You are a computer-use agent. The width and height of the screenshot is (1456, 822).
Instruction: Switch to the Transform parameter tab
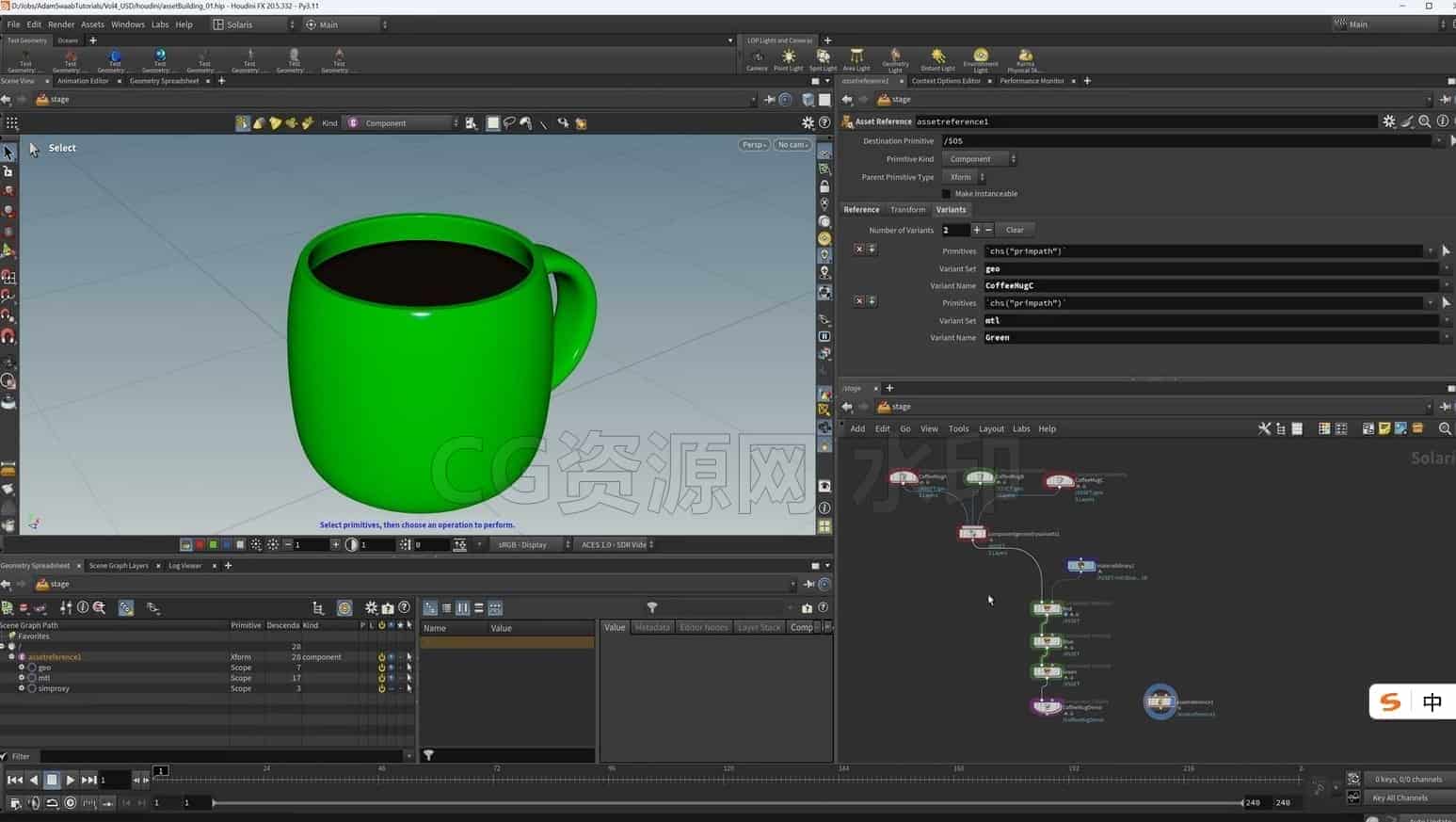pyautogui.click(x=907, y=210)
